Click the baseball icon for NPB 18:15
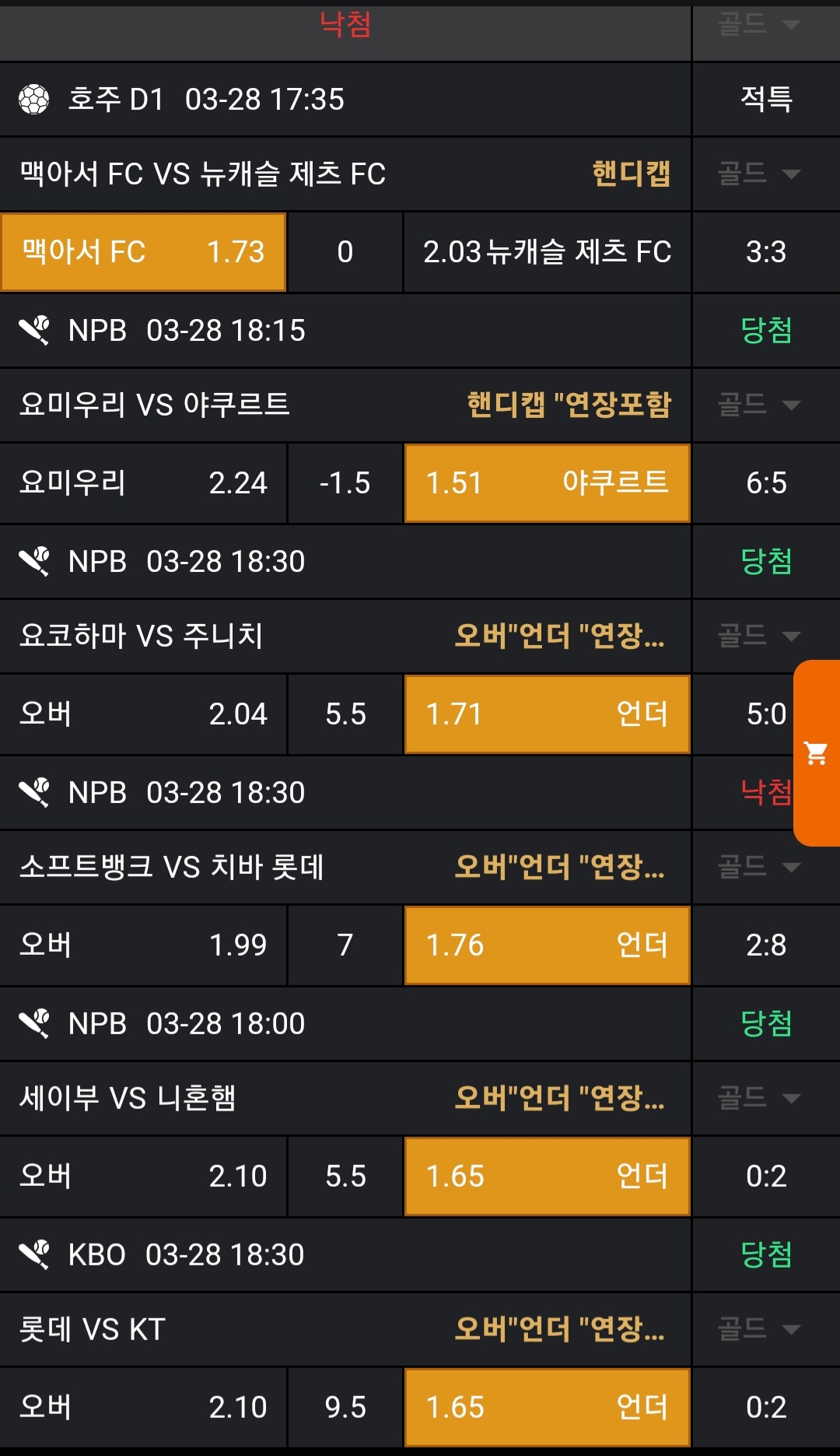 pyautogui.click(x=34, y=331)
